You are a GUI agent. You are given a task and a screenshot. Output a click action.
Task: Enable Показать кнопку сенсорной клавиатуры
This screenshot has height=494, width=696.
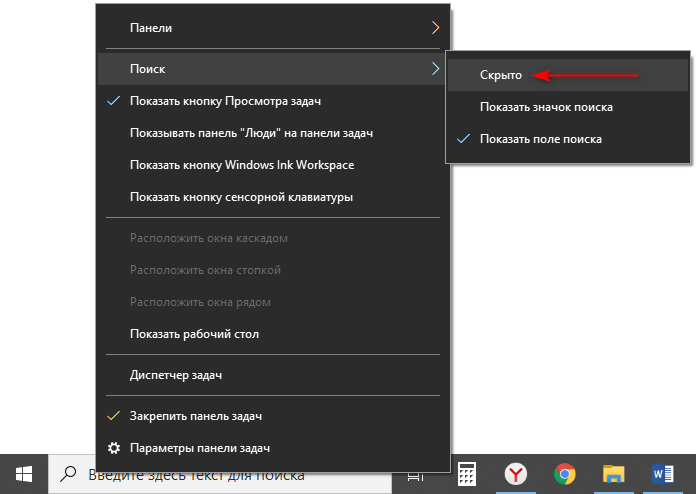tap(273, 197)
